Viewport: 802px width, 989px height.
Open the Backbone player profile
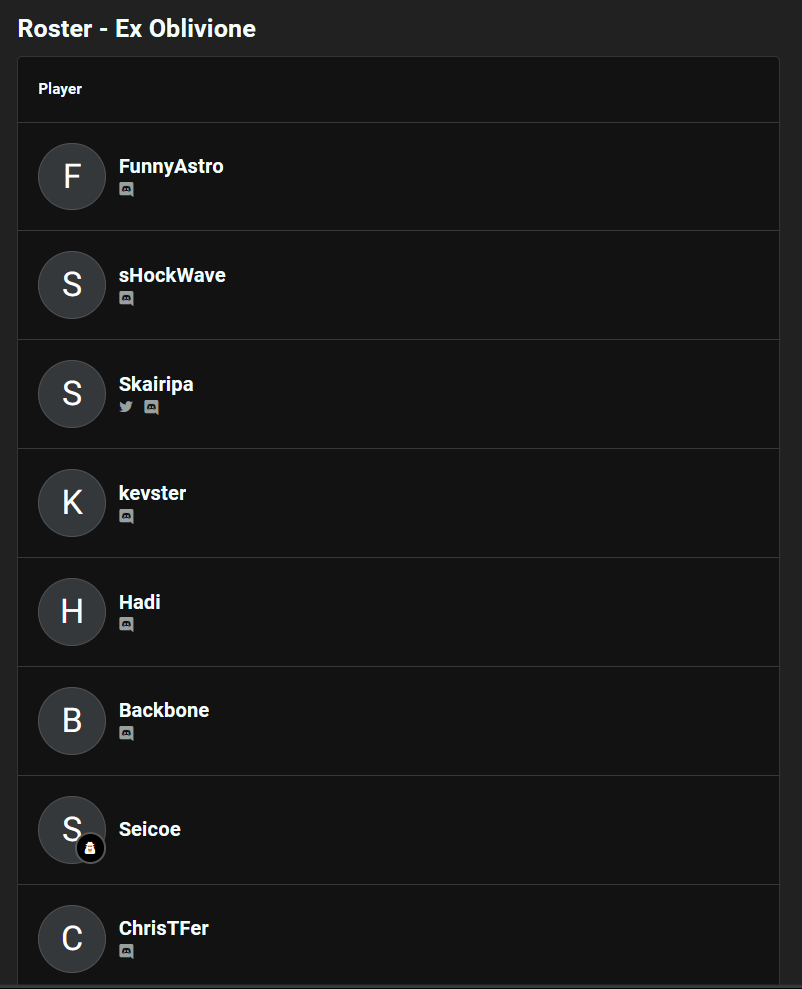coord(164,711)
